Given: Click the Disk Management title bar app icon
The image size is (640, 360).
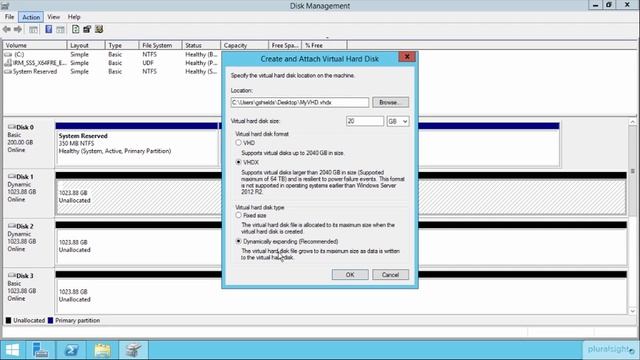Looking at the screenshot, I should (5, 6).
